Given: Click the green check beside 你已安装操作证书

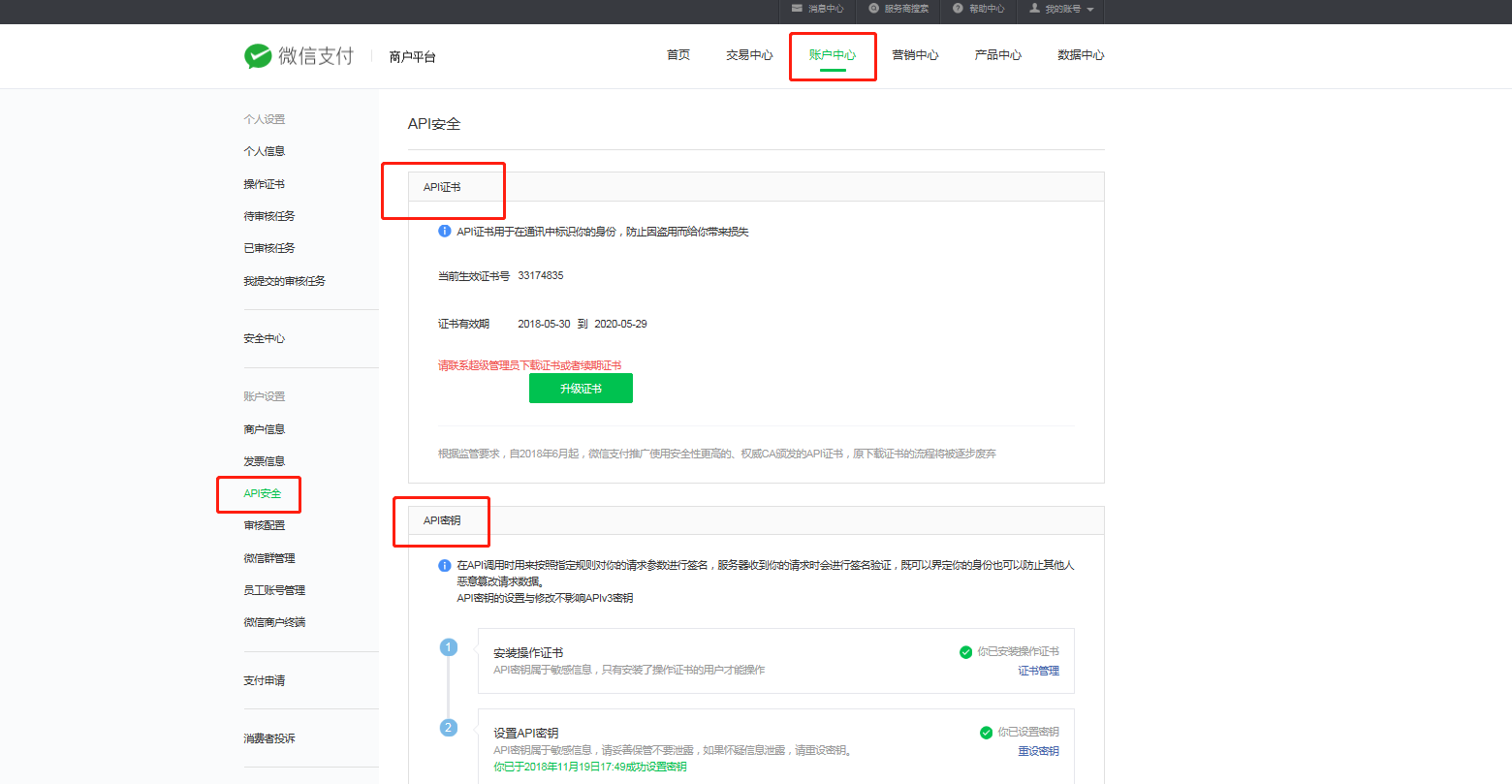Looking at the screenshot, I should (x=965, y=652).
